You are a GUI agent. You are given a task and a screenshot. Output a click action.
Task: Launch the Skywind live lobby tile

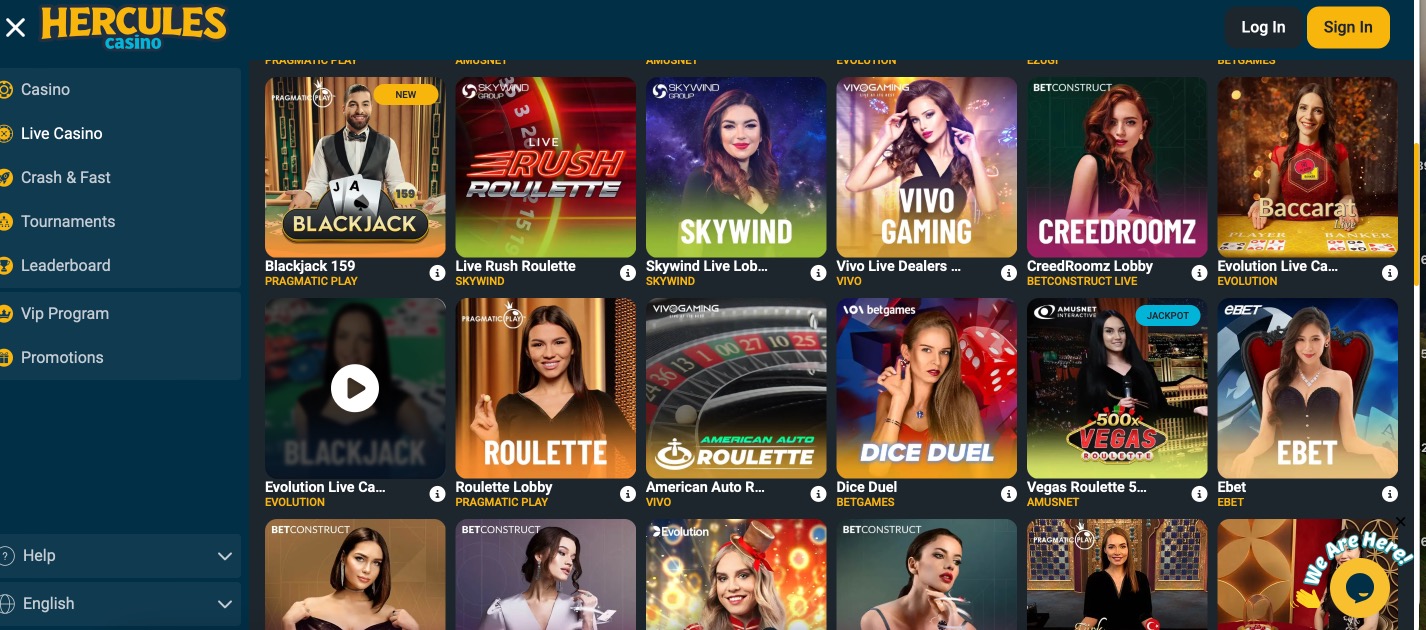click(x=736, y=167)
